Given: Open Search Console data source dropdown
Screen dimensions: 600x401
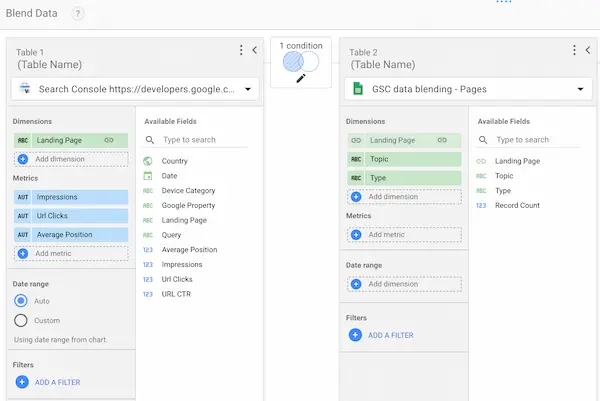Looking at the screenshot, I should pyautogui.click(x=135, y=89).
